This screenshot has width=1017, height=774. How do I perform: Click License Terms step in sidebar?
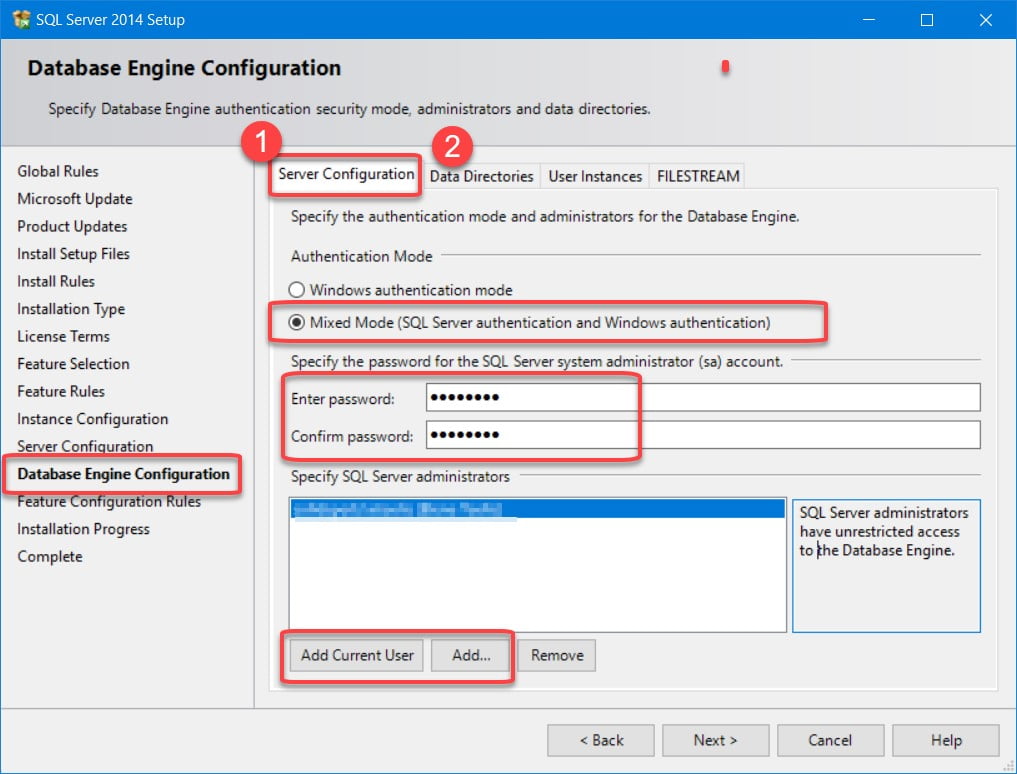(x=64, y=336)
